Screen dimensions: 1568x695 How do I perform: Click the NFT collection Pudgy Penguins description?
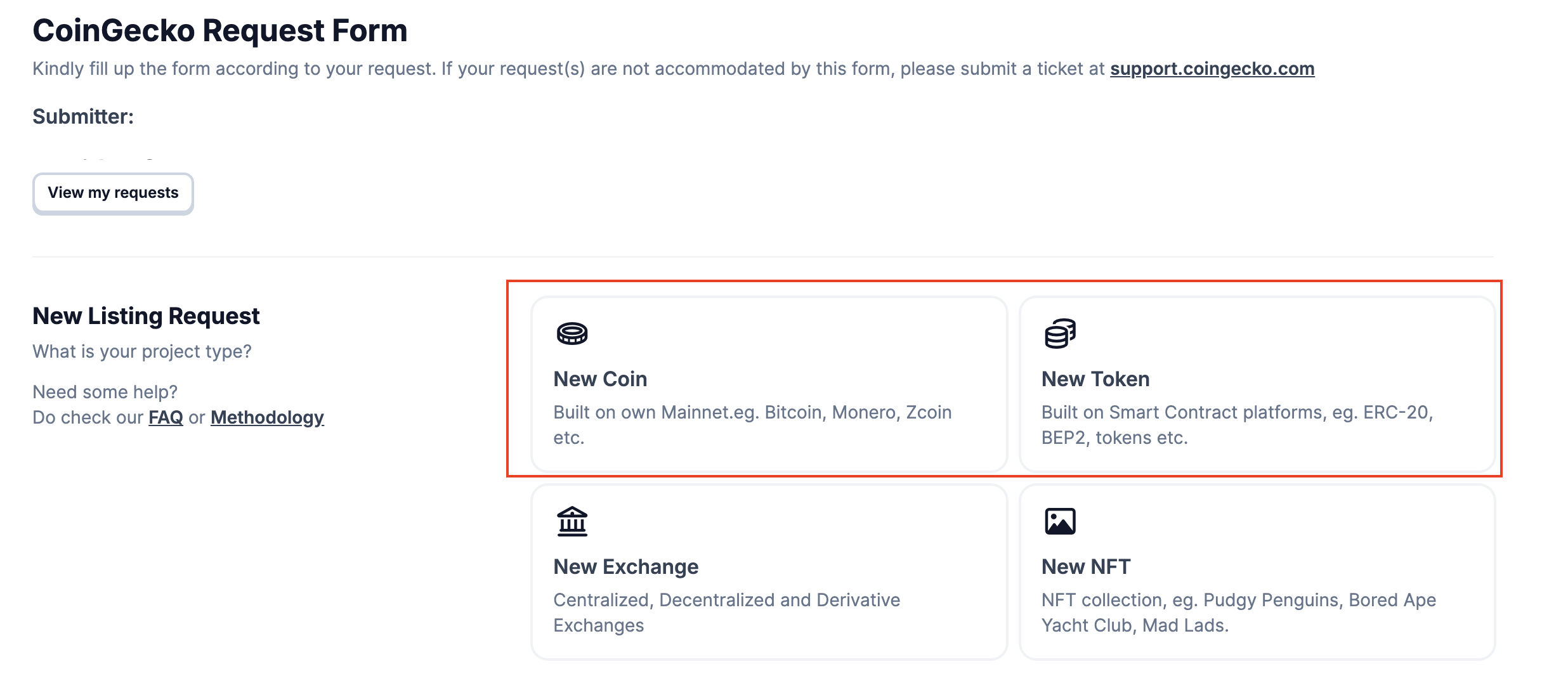(x=1238, y=613)
